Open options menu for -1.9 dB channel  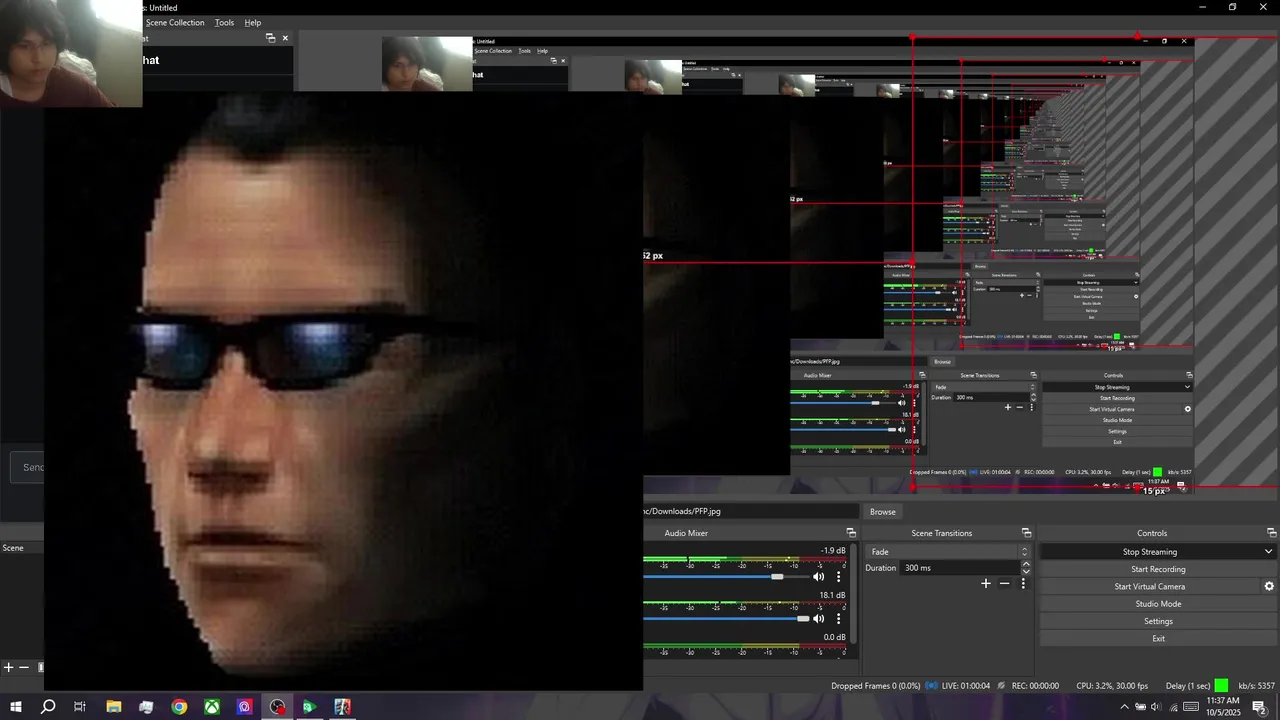point(839,577)
